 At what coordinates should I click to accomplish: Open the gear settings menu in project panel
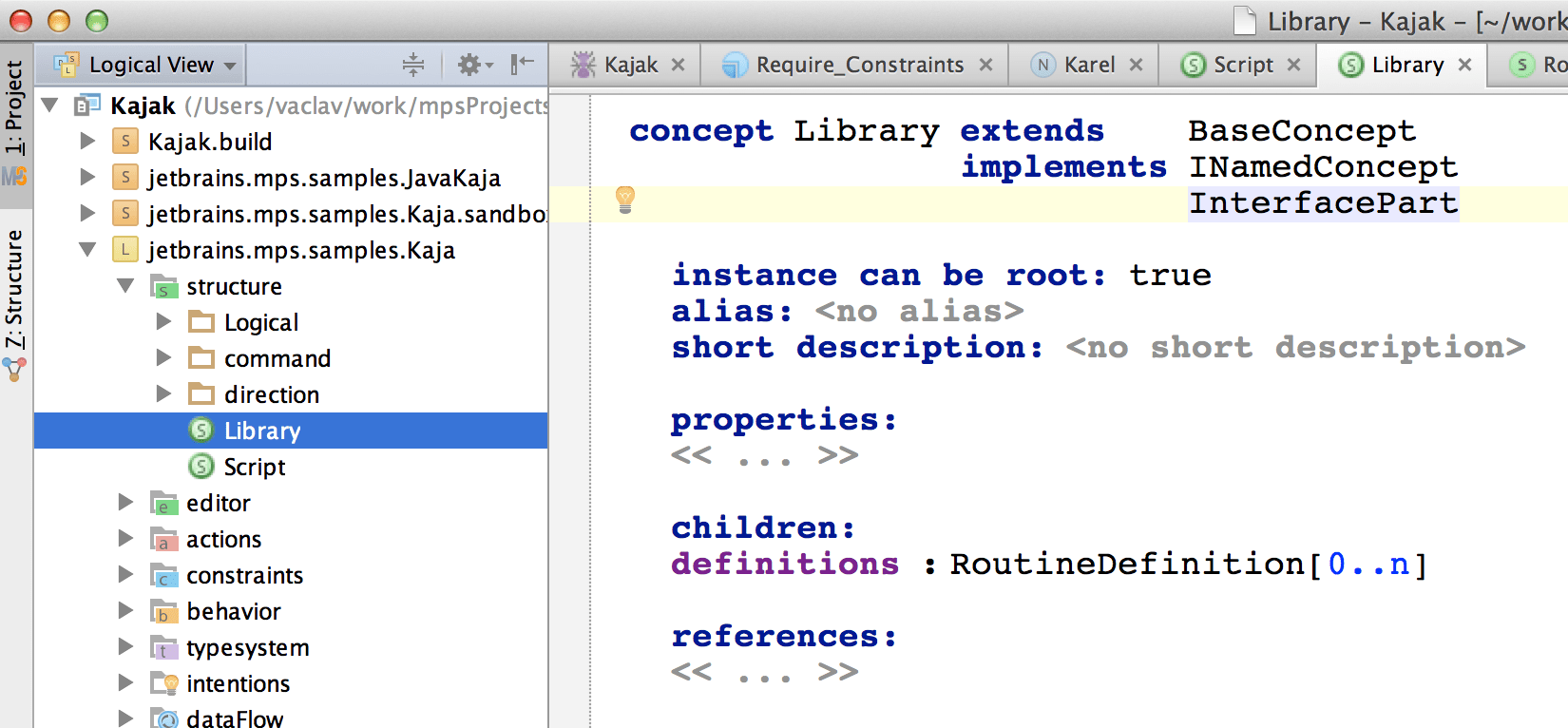coord(474,65)
